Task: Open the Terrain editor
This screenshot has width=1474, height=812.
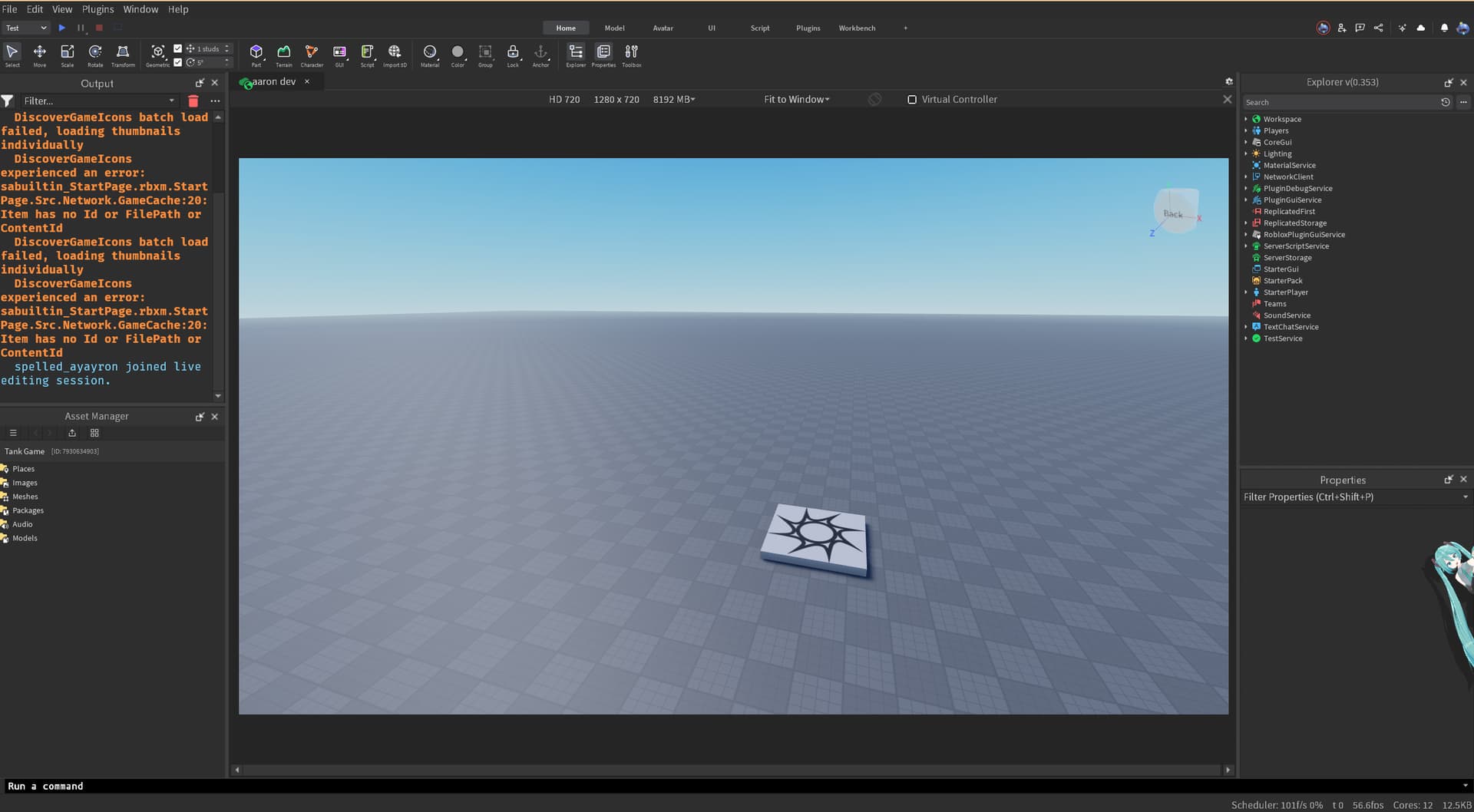Action: pyautogui.click(x=283, y=54)
